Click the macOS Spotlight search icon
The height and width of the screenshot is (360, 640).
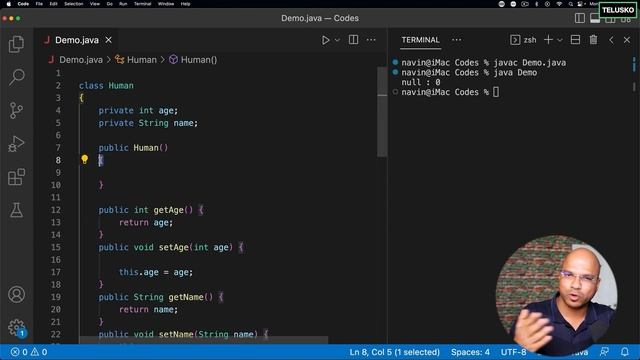coord(570,4)
